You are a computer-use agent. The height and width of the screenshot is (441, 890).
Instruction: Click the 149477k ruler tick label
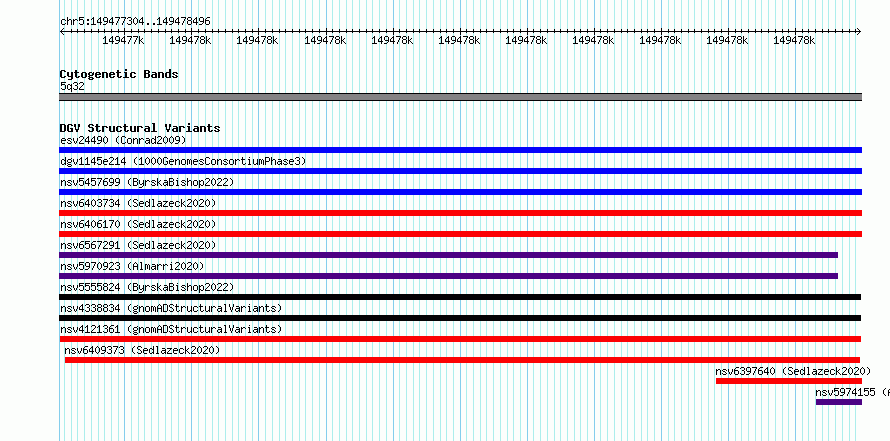pyautogui.click(x=123, y=40)
